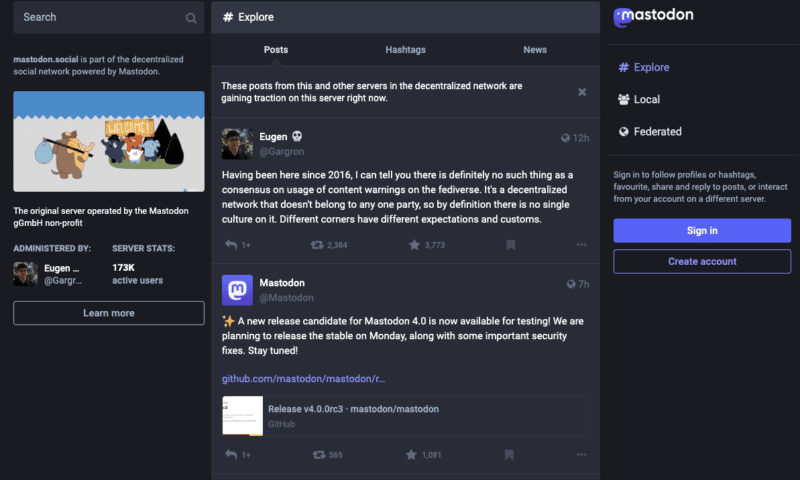Click the Sign in button
The image size is (800, 480).
[702, 231]
